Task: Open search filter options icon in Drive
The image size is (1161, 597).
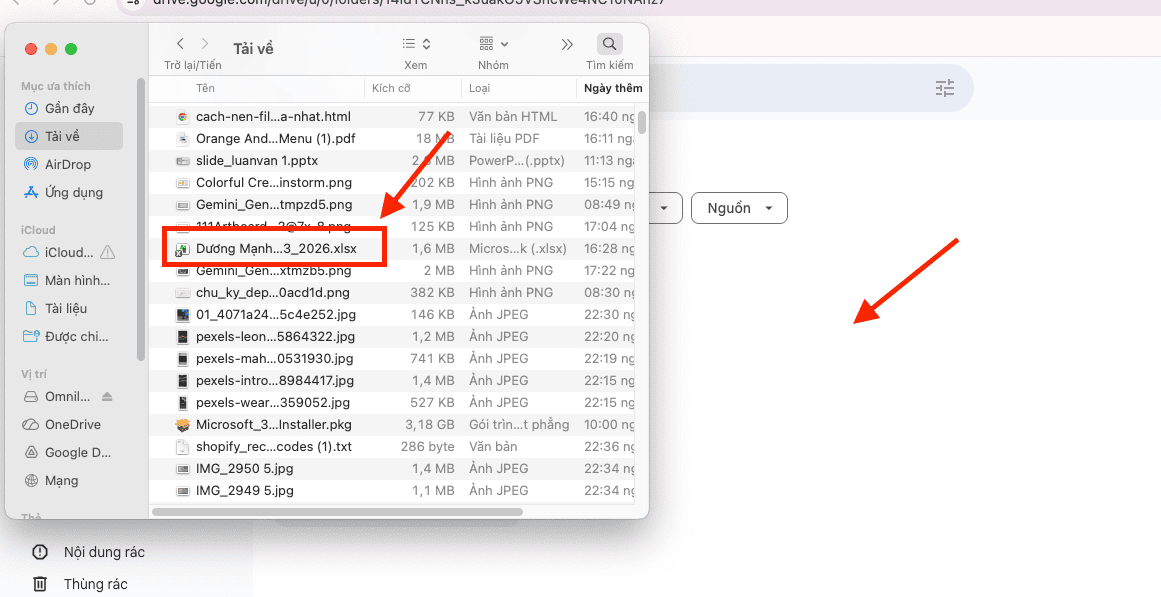Action: [945, 88]
